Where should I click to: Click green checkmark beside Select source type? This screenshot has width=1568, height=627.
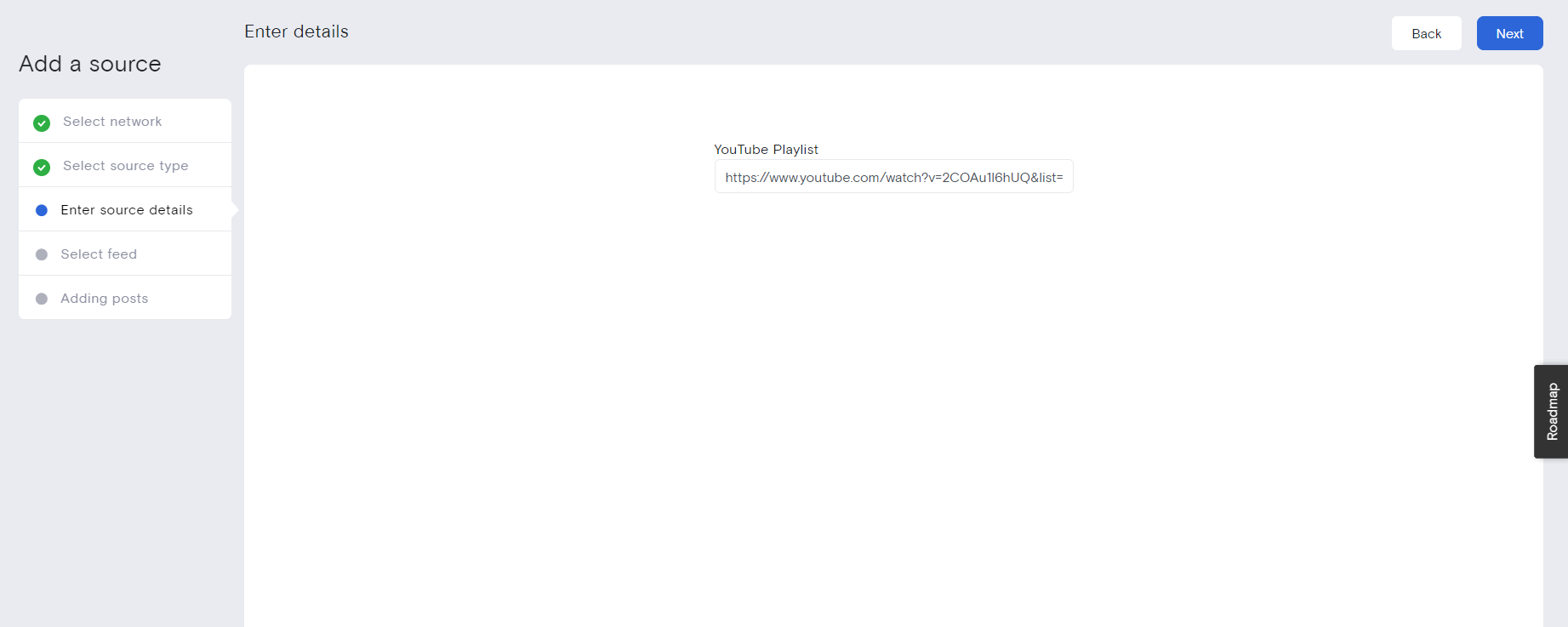pos(42,167)
